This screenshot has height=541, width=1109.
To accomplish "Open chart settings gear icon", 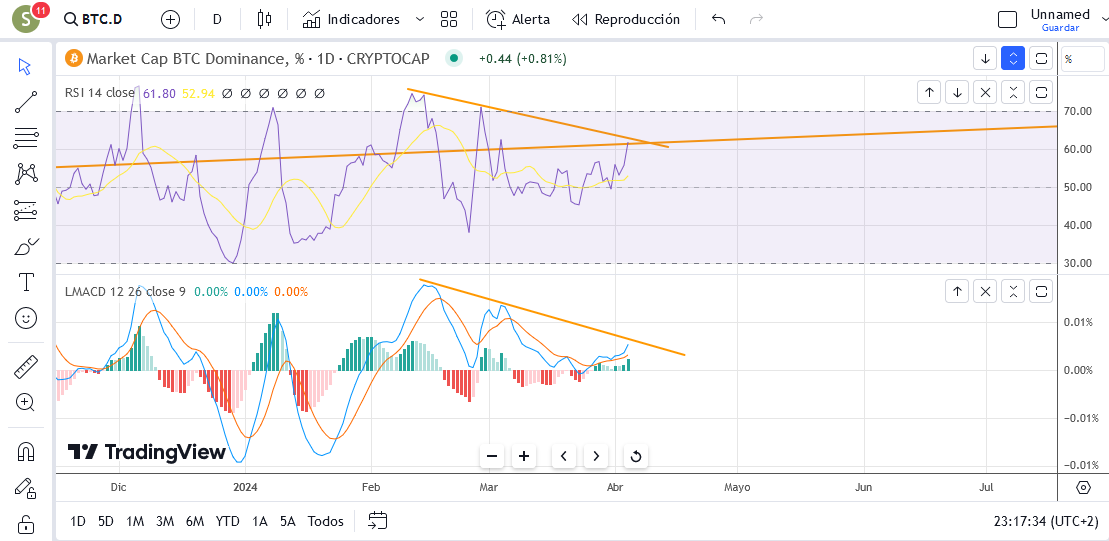I will pos(1083,488).
